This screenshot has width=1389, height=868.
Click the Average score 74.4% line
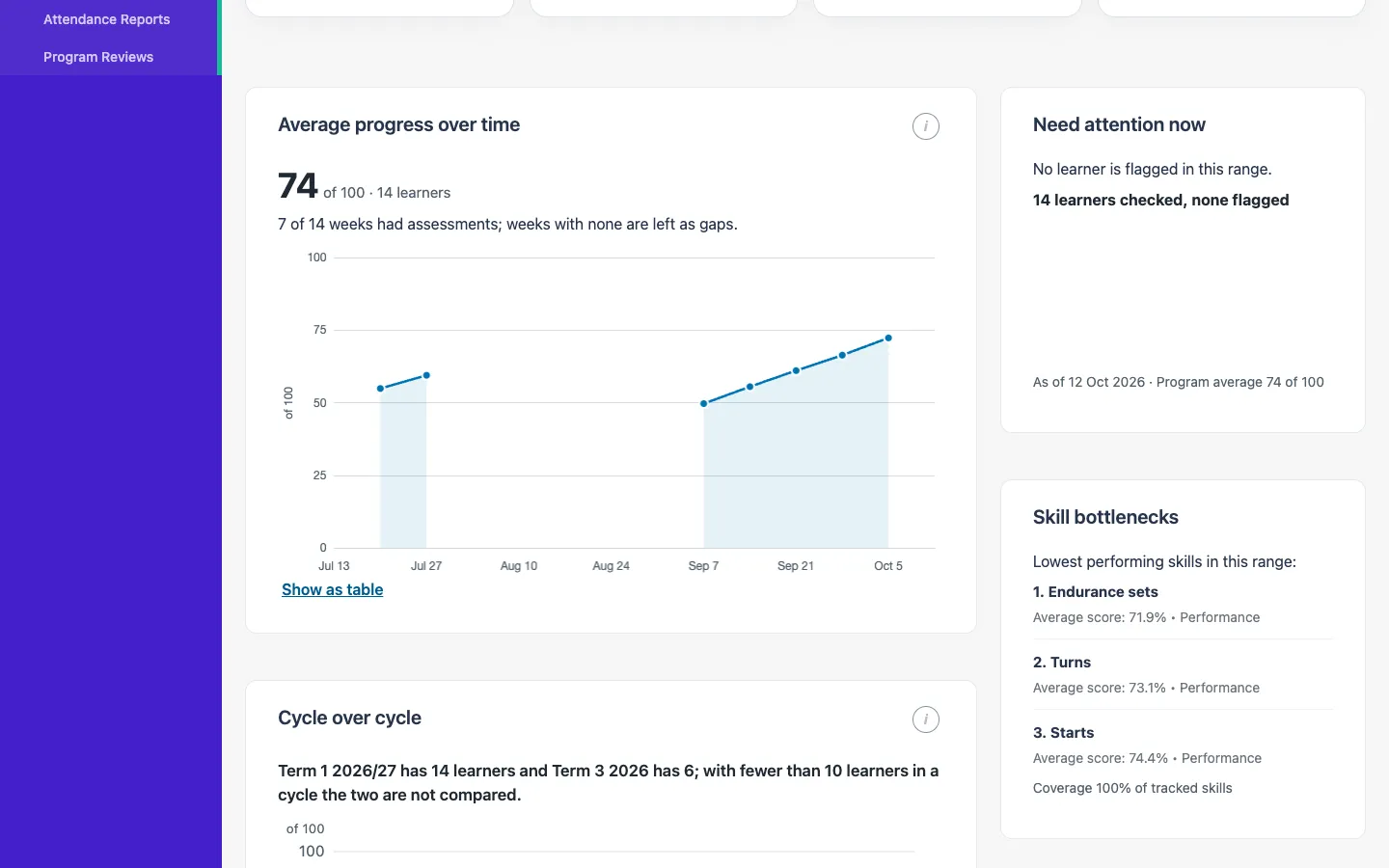coord(1147,758)
